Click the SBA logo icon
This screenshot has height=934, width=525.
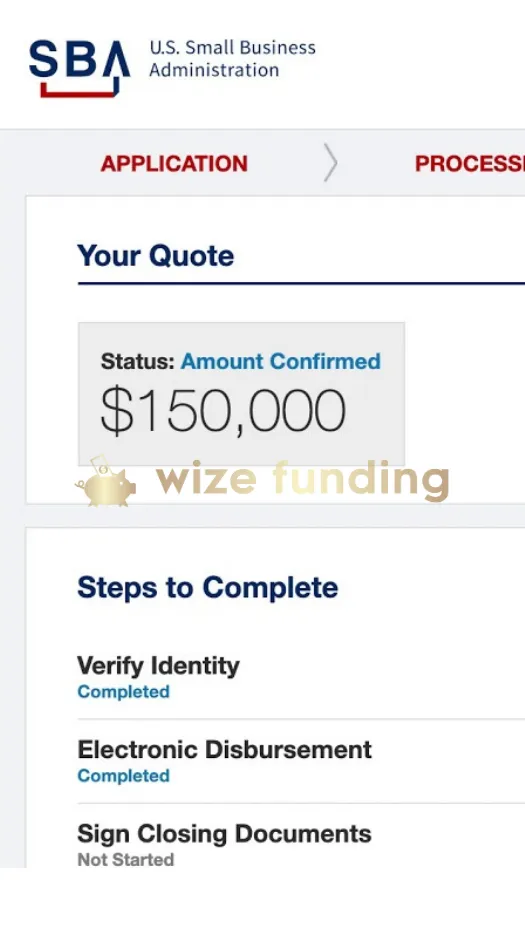pyautogui.click(x=80, y=68)
